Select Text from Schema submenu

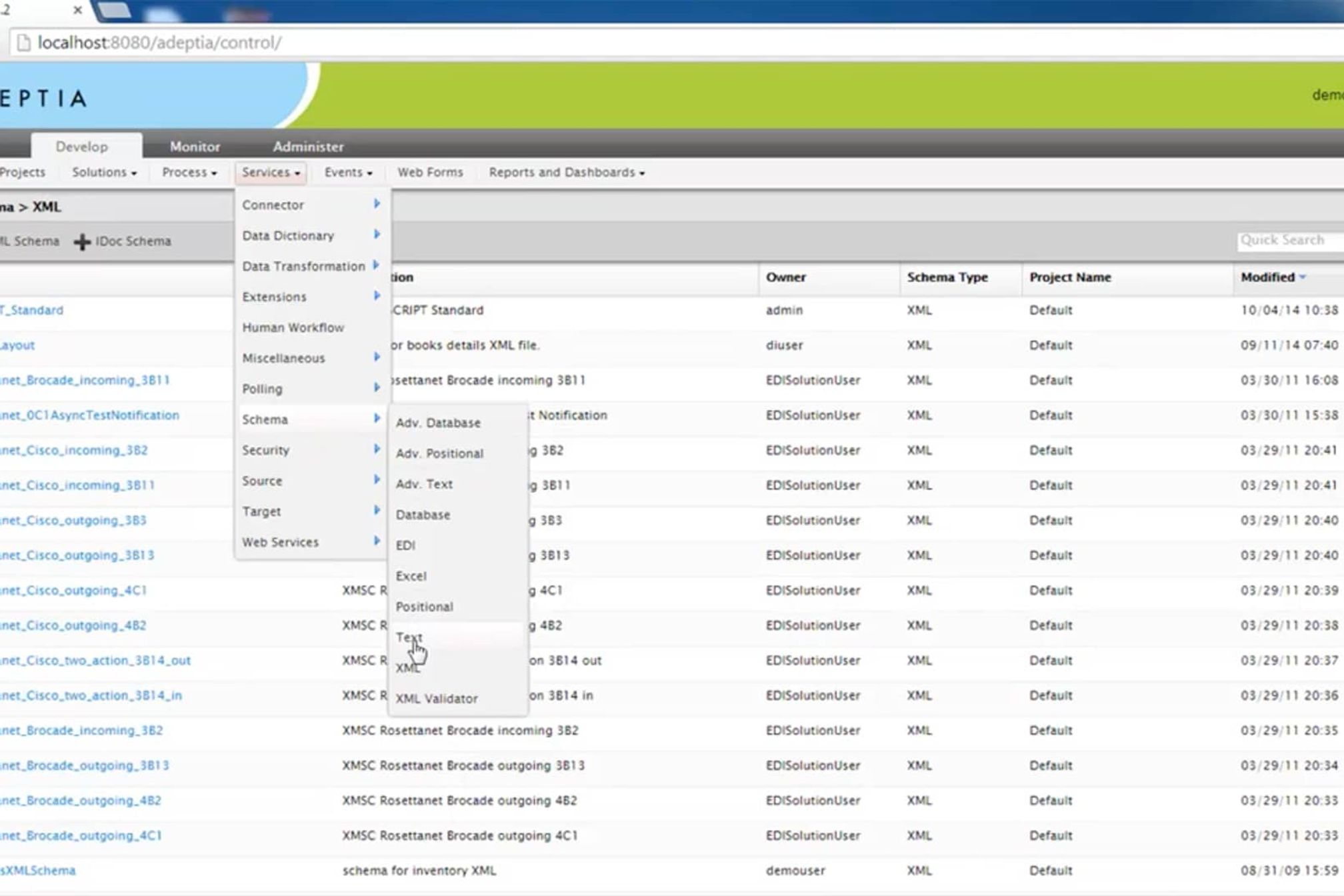pyautogui.click(x=409, y=637)
